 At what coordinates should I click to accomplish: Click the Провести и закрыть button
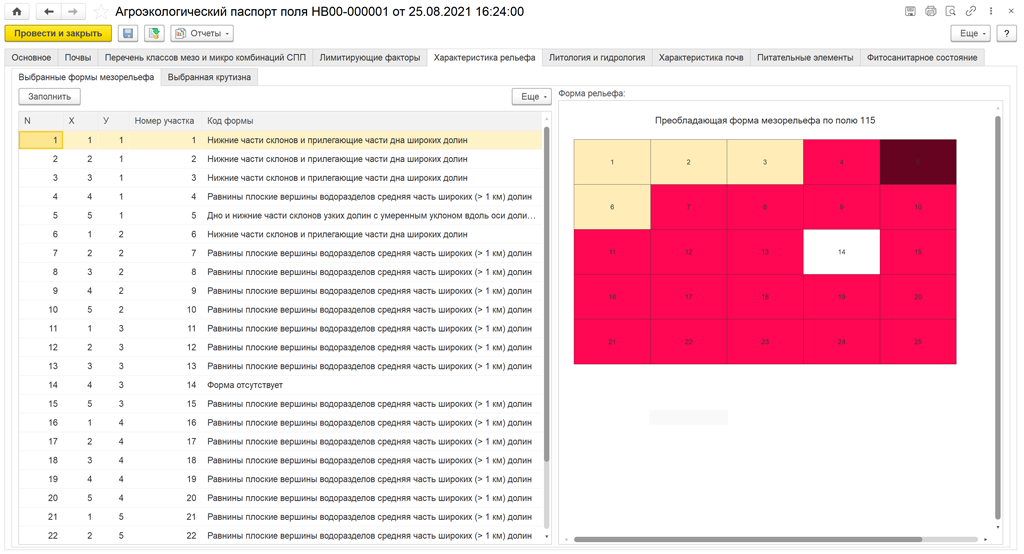(x=58, y=33)
